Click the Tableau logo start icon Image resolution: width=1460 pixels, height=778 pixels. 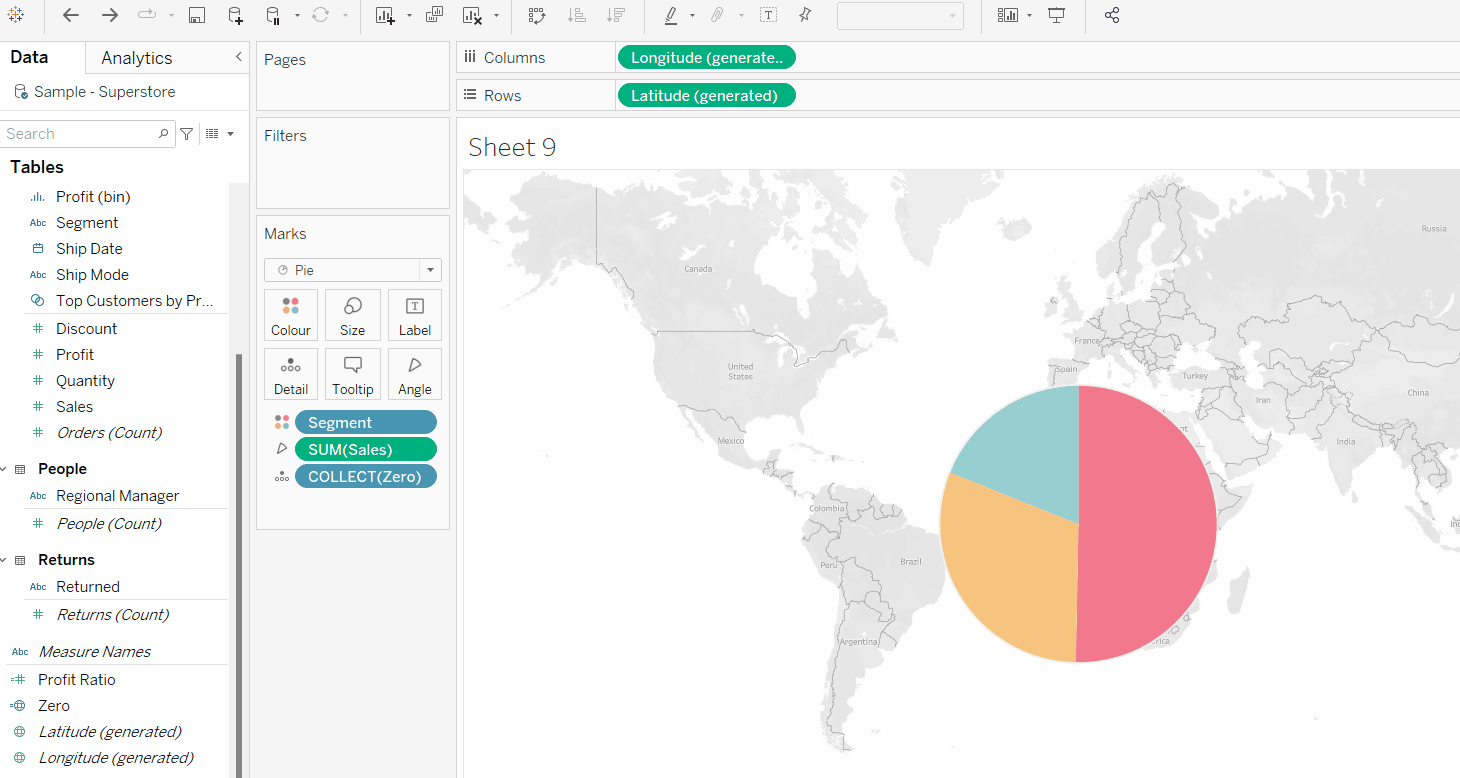16,15
